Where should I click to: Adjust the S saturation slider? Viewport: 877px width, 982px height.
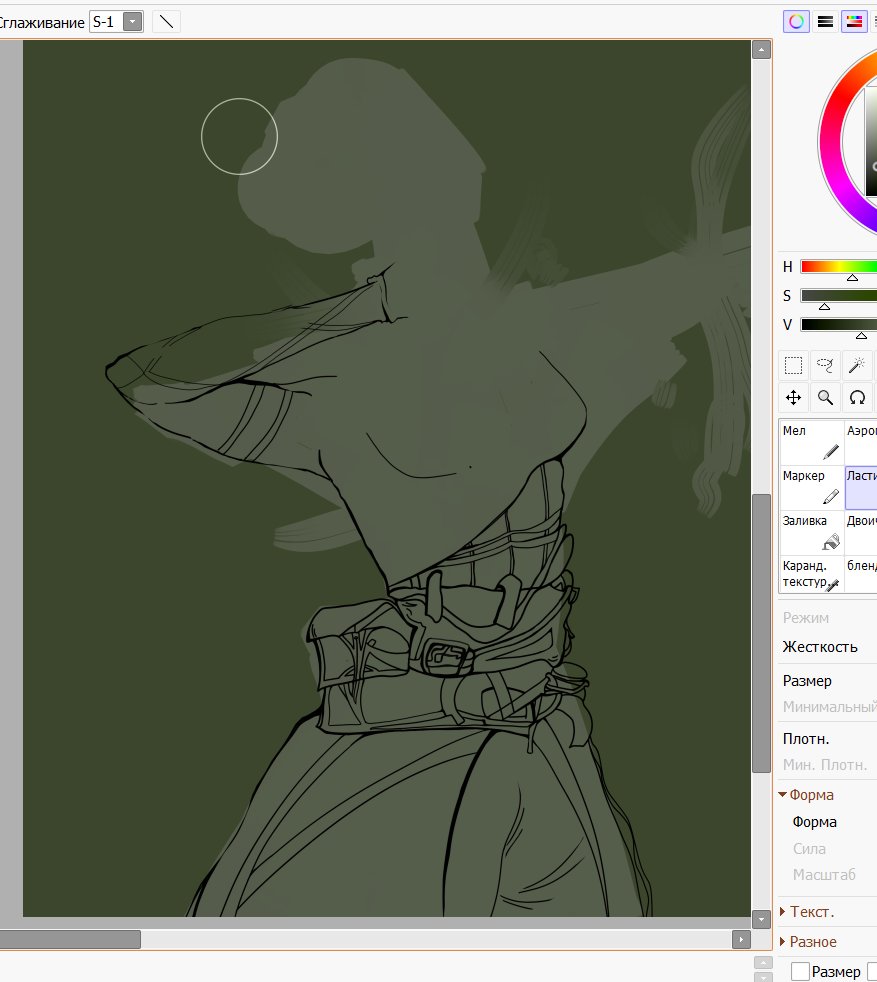pos(839,296)
